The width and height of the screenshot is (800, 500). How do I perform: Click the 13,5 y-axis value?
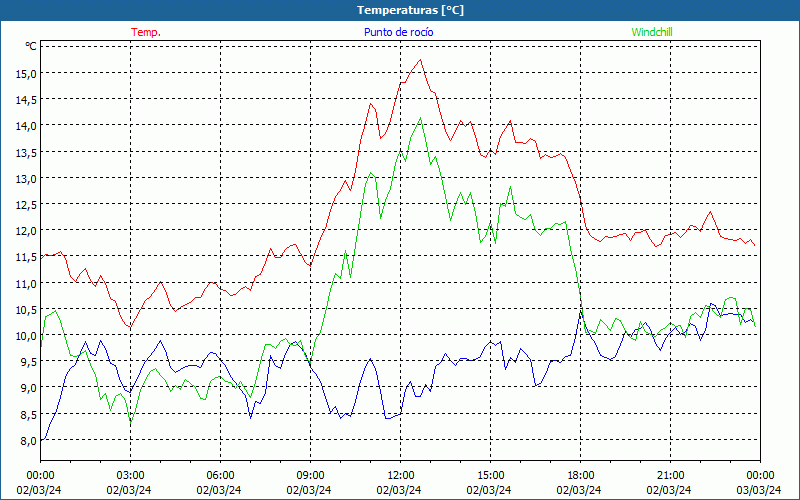point(26,152)
